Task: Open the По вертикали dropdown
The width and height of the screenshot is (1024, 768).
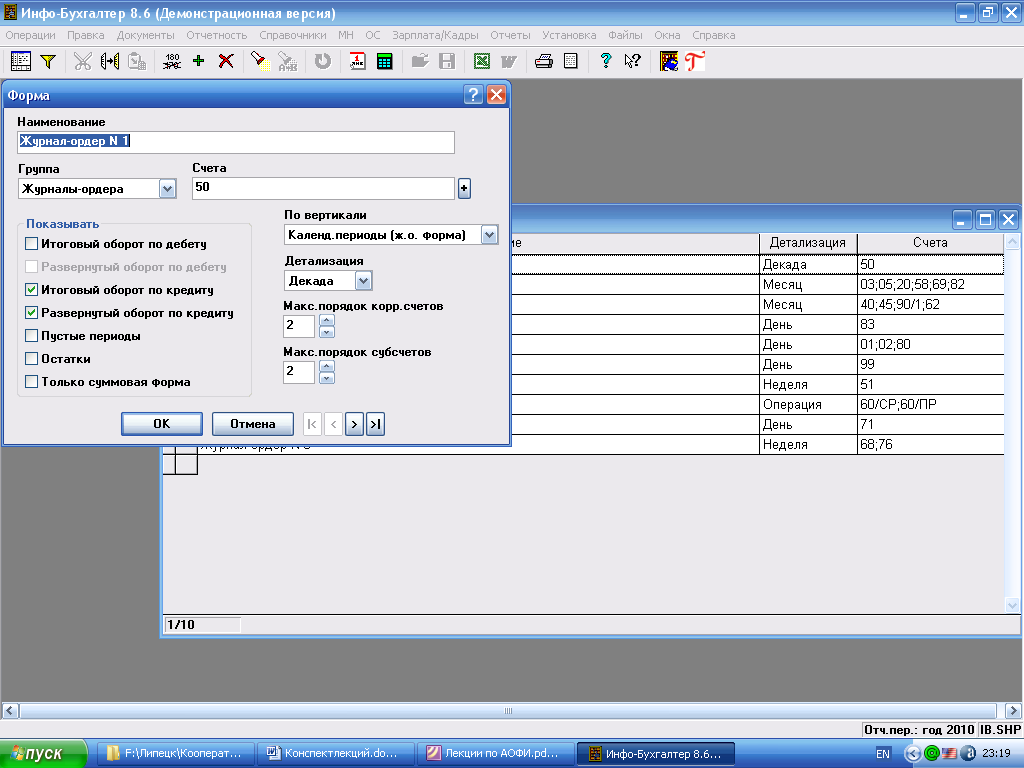Action: tap(489, 234)
